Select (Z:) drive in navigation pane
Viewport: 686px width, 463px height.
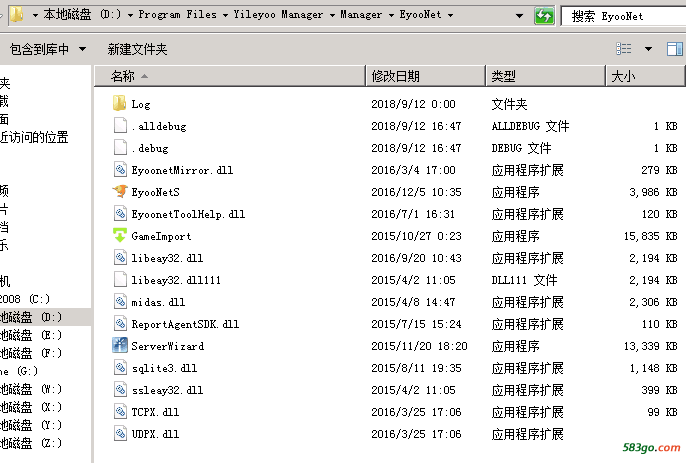coord(31,443)
